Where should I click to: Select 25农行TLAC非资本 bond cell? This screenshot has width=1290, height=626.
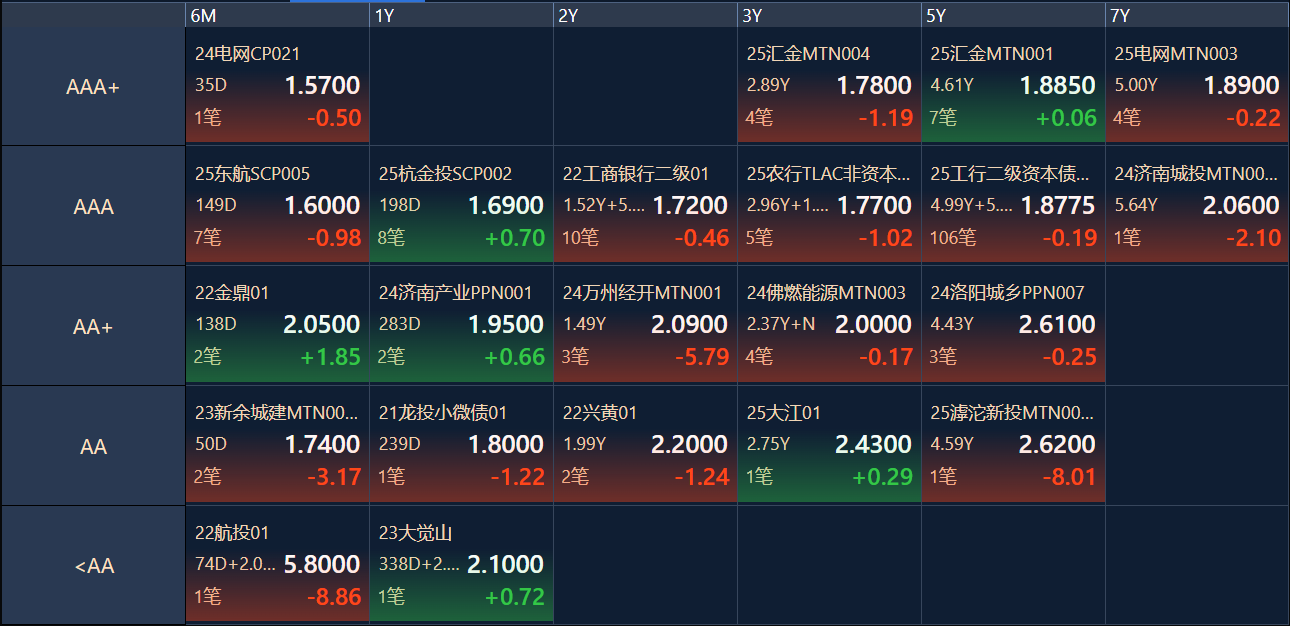pyautogui.click(x=830, y=206)
